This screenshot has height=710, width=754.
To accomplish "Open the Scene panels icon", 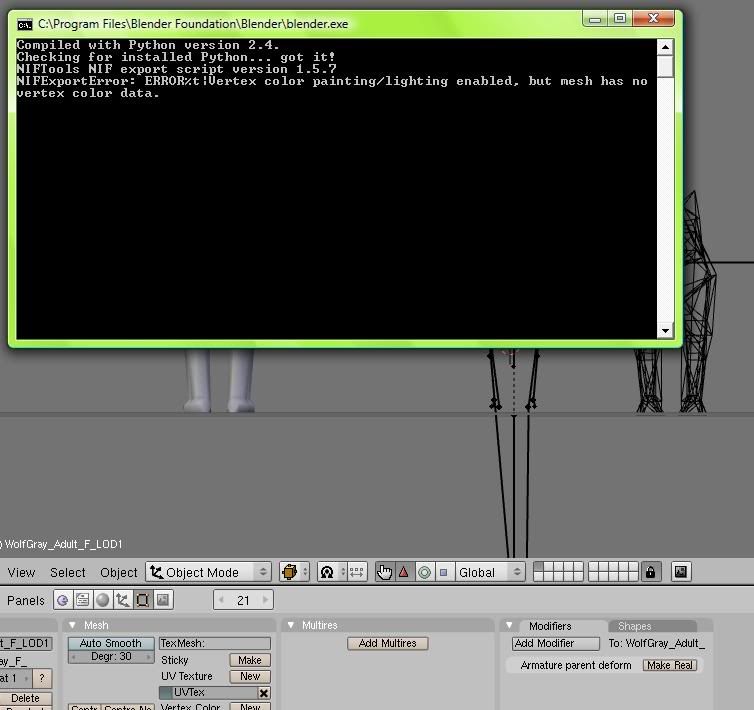I will (163, 600).
